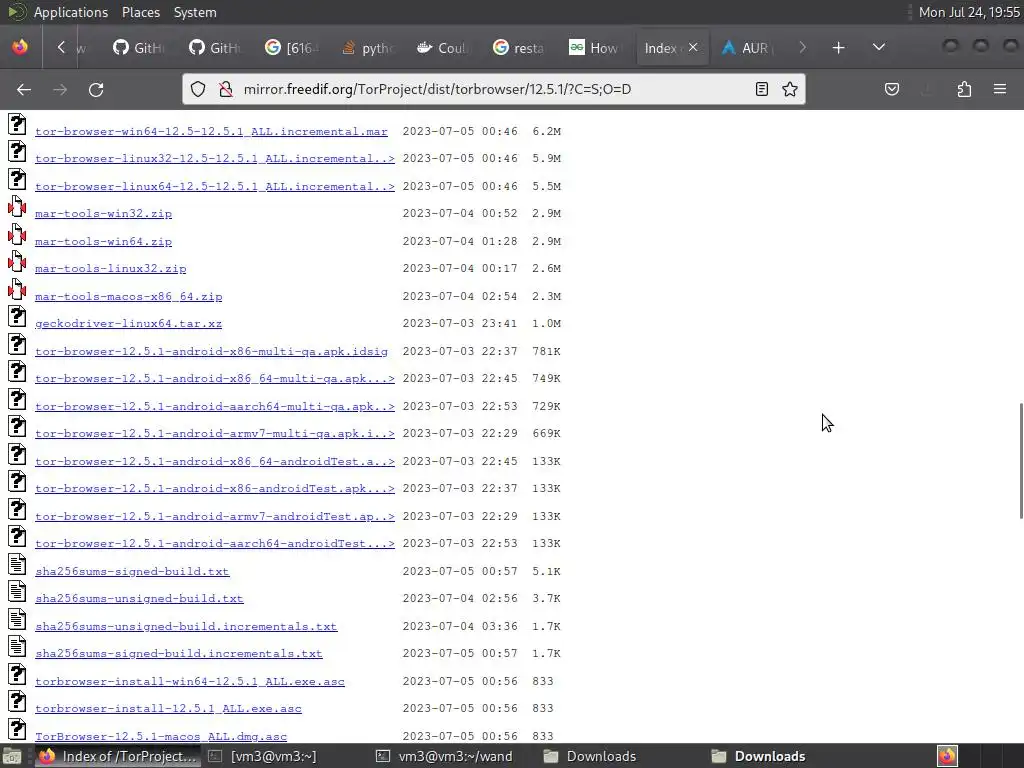Open the geckodriver-linux64.tar.xz link
The width and height of the screenshot is (1024, 768).
pyautogui.click(x=128, y=323)
